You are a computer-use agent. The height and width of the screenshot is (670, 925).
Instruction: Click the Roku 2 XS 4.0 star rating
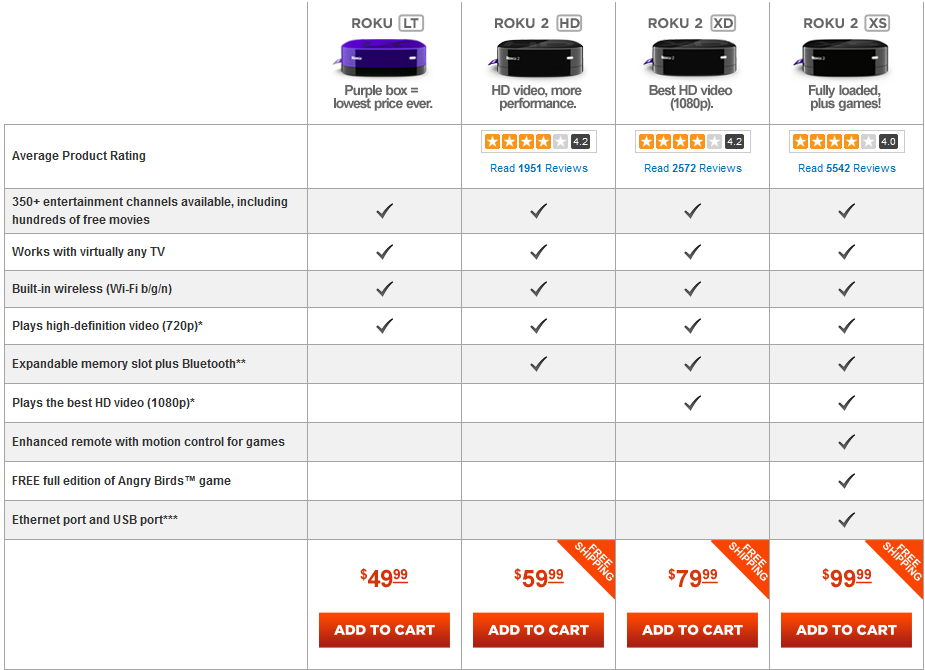(x=847, y=142)
